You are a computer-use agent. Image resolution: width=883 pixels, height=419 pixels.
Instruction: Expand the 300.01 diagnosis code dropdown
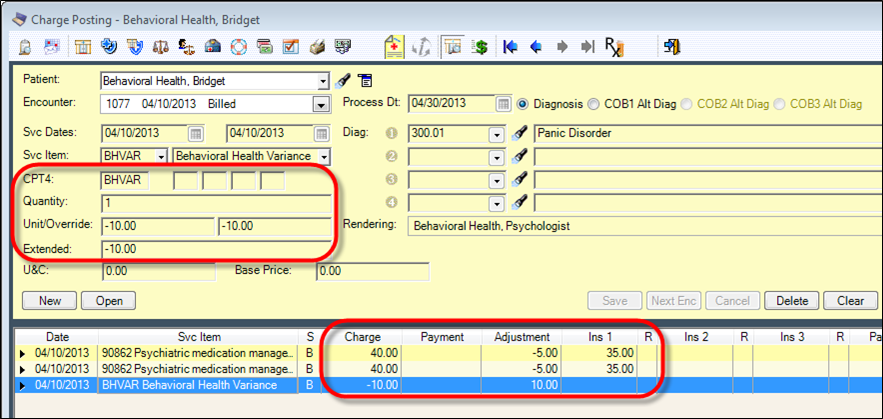(497, 135)
